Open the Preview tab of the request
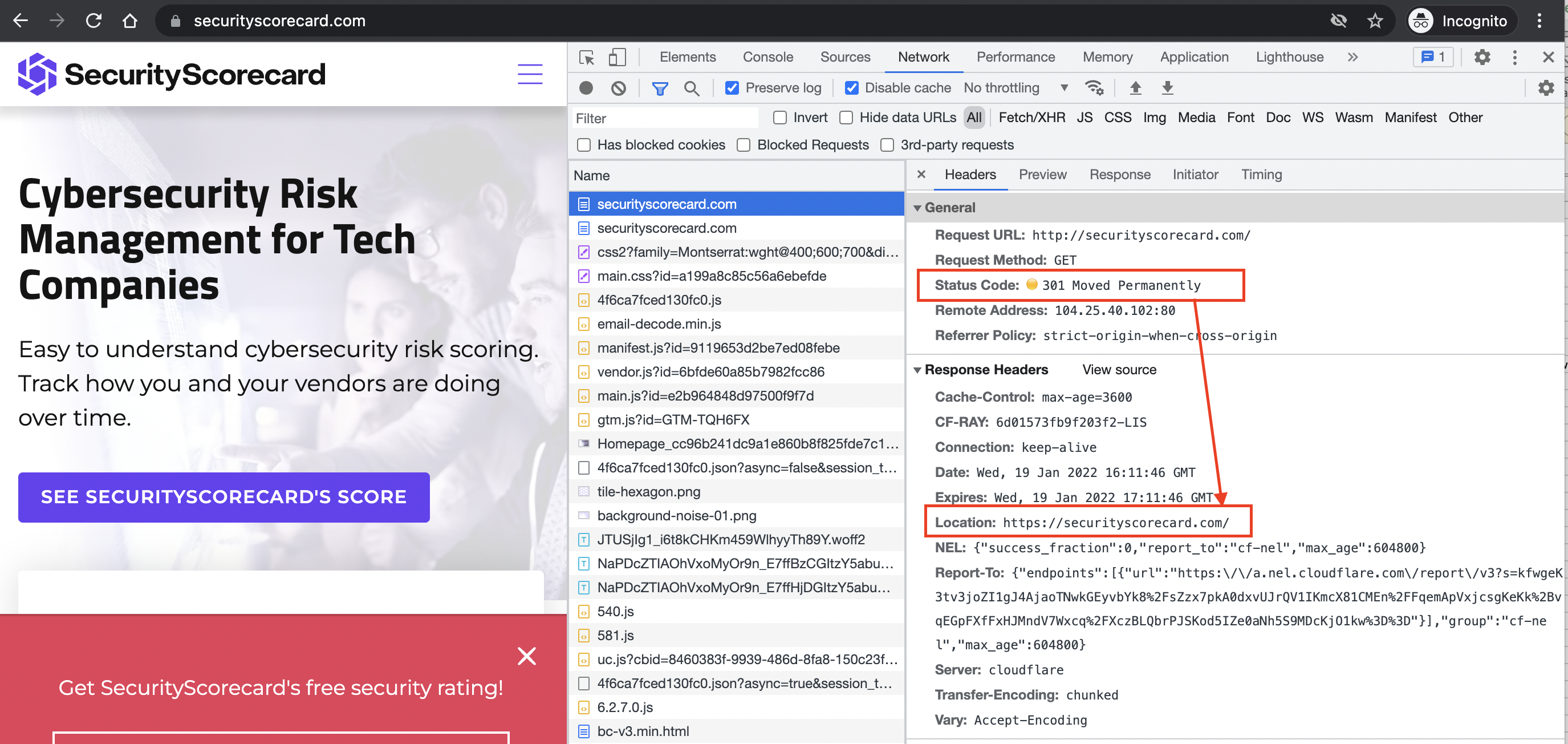Screen dimensions: 1568x744 click(x=1042, y=174)
